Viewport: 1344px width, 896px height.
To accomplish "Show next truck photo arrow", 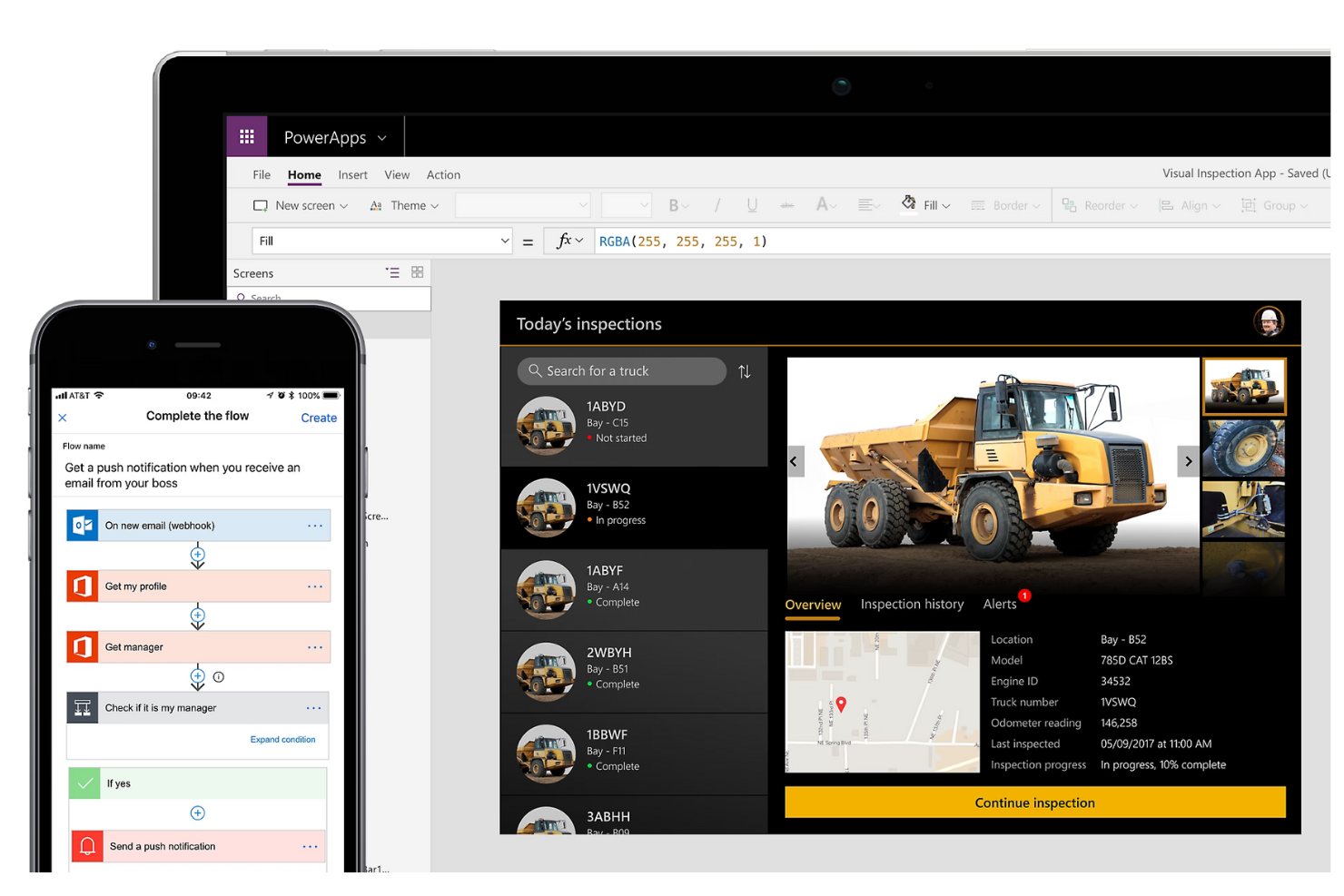I will pos(1188,461).
